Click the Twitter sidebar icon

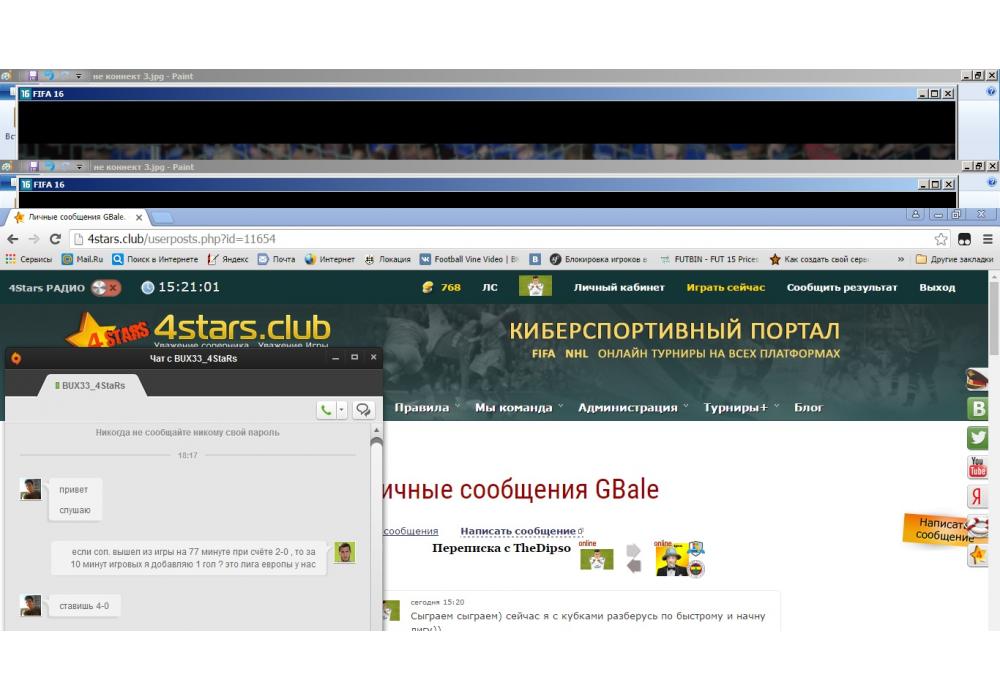click(978, 438)
